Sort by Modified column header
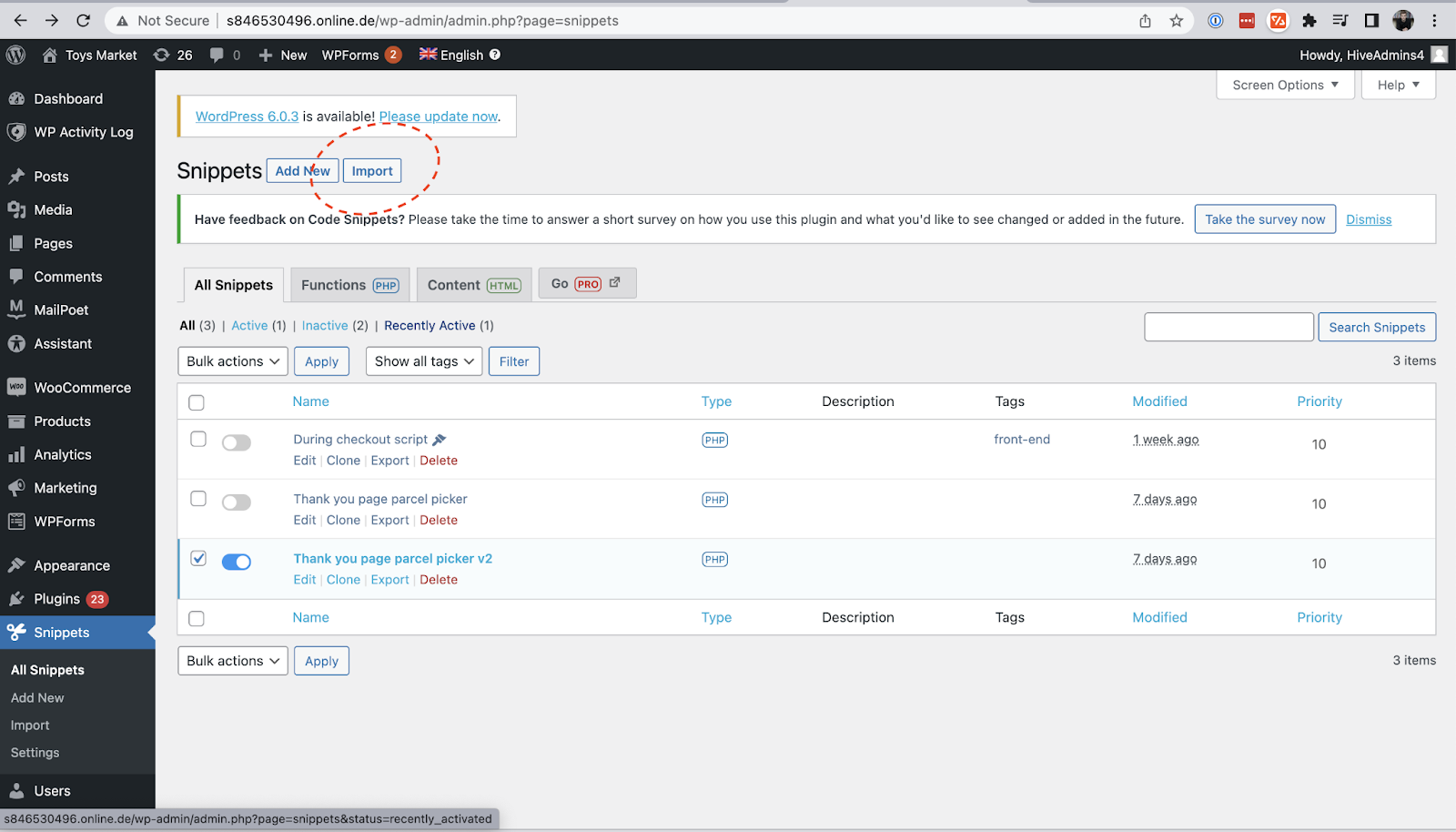Viewport: 1456px width, 832px height. pyautogui.click(x=1159, y=401)
